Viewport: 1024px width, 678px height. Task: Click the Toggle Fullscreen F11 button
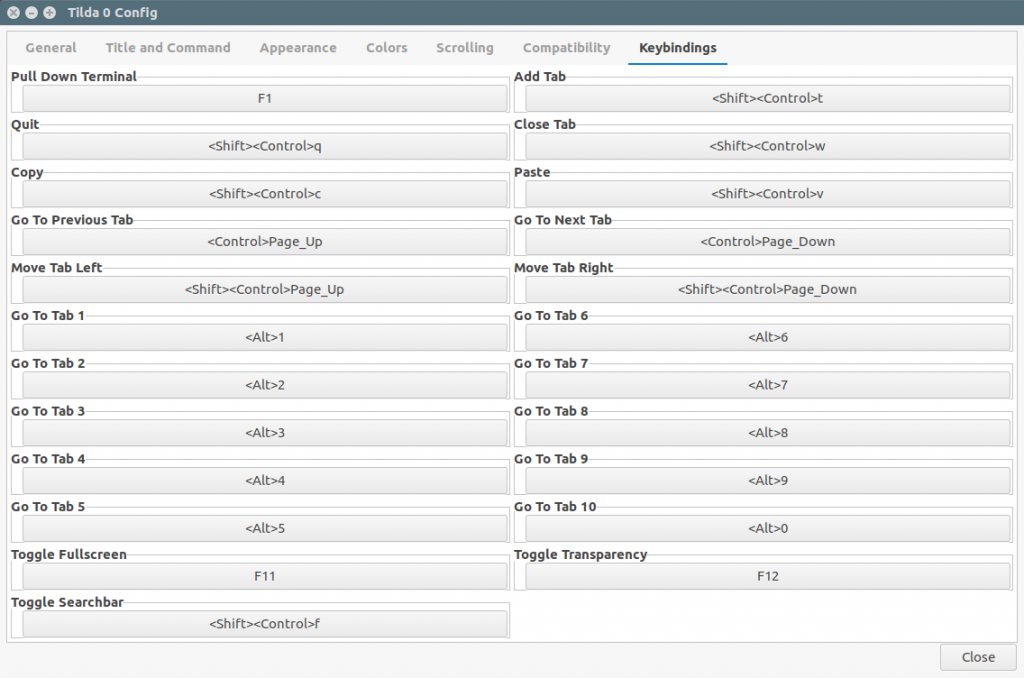pyautogui.click(x=265, y=576)
